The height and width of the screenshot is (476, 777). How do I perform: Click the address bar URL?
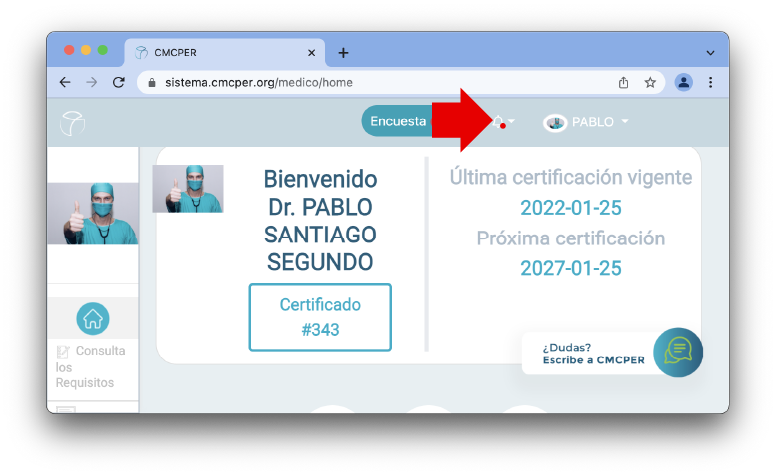click(259, 83)
